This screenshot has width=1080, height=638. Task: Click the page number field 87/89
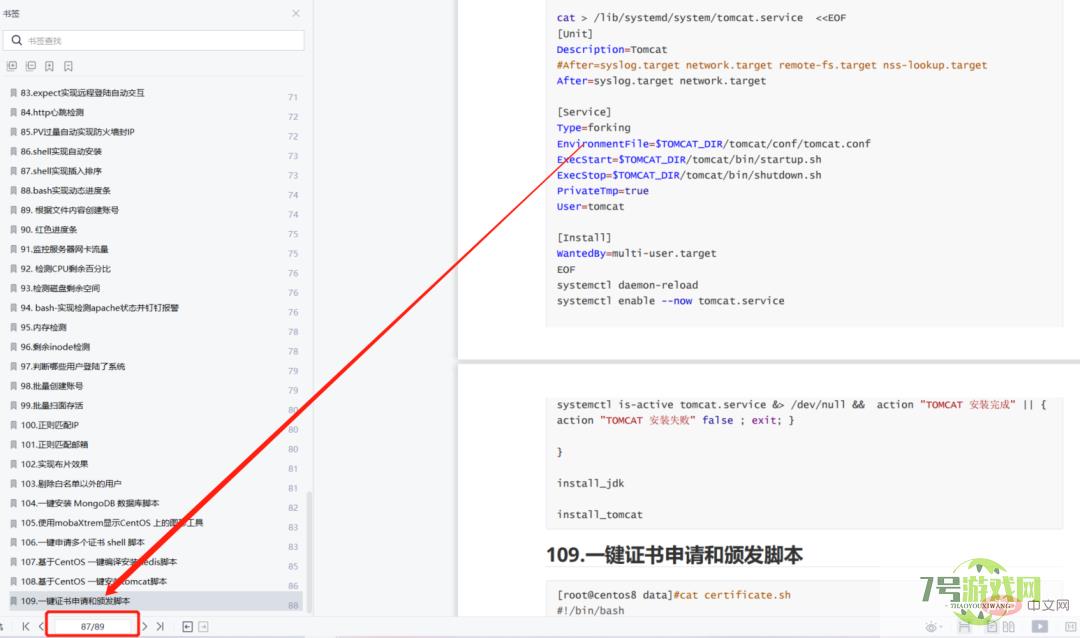point(92,626)
